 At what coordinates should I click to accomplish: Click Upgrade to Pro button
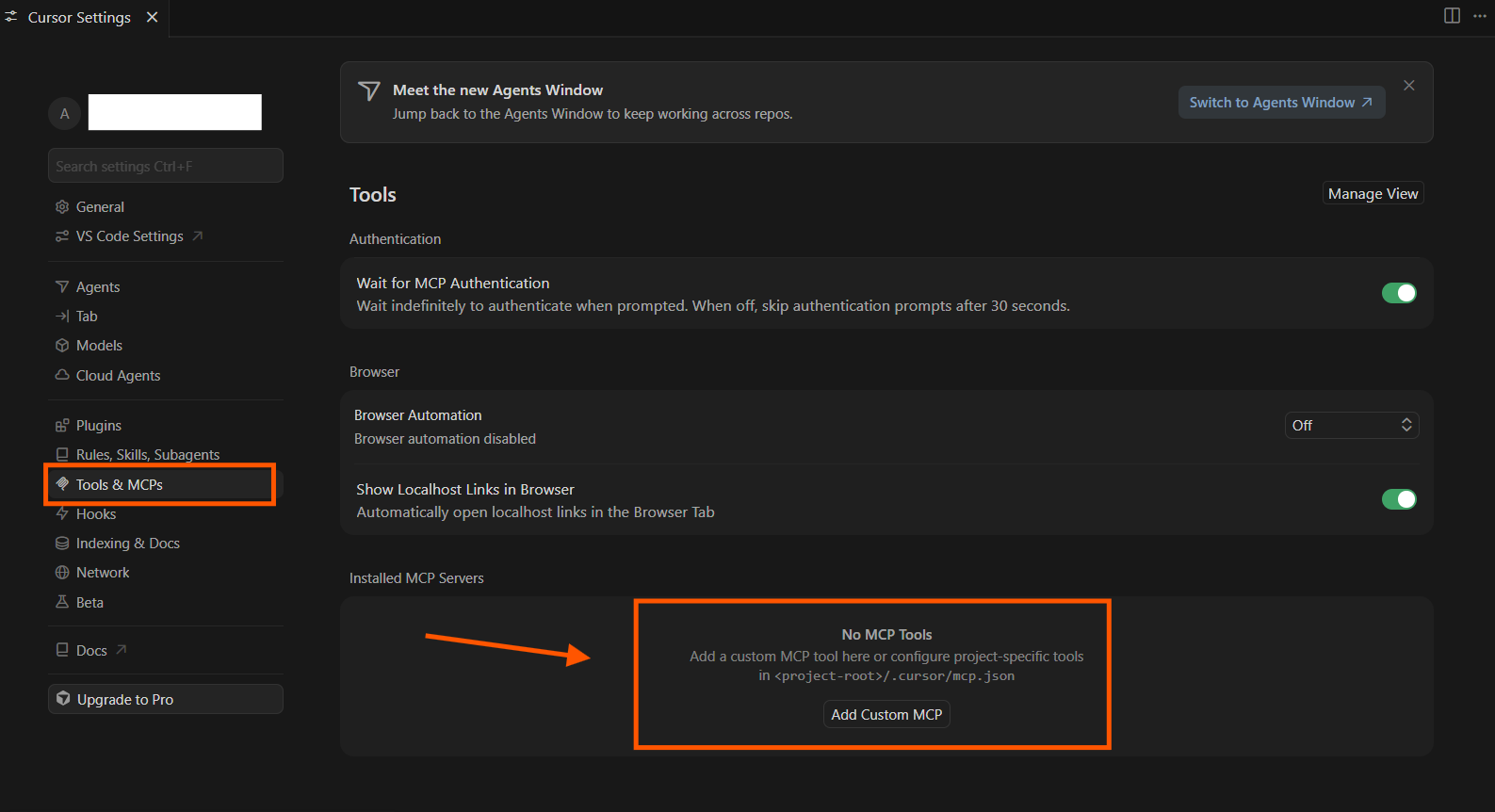click(x=166, y=699)
